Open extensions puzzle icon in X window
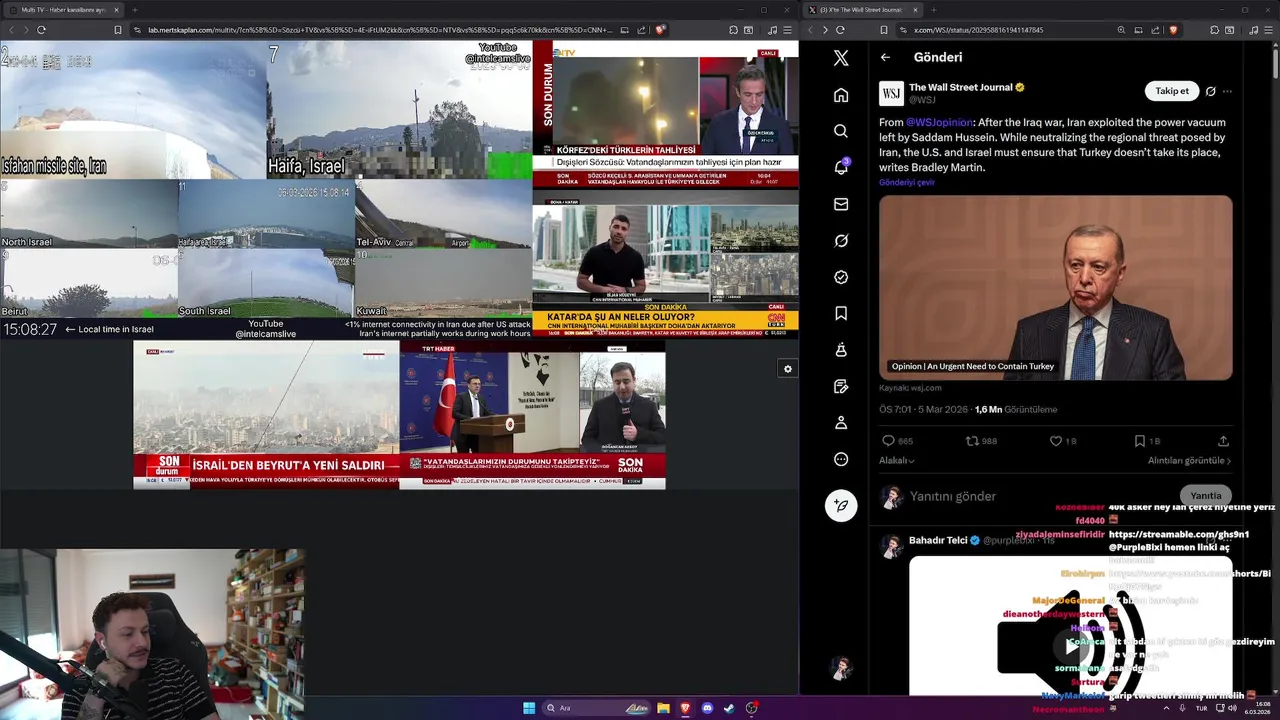The height and width of the screenshot is (720, 1280). (1215, 30)
